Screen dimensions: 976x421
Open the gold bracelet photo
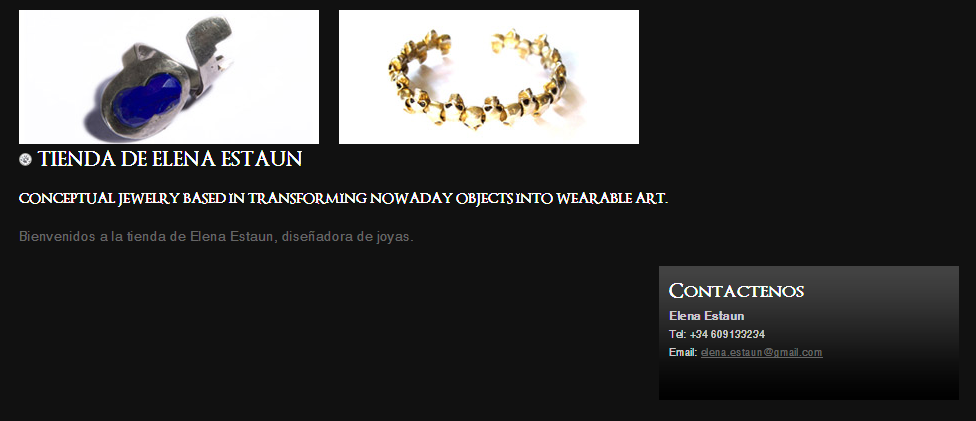point(489,77)
